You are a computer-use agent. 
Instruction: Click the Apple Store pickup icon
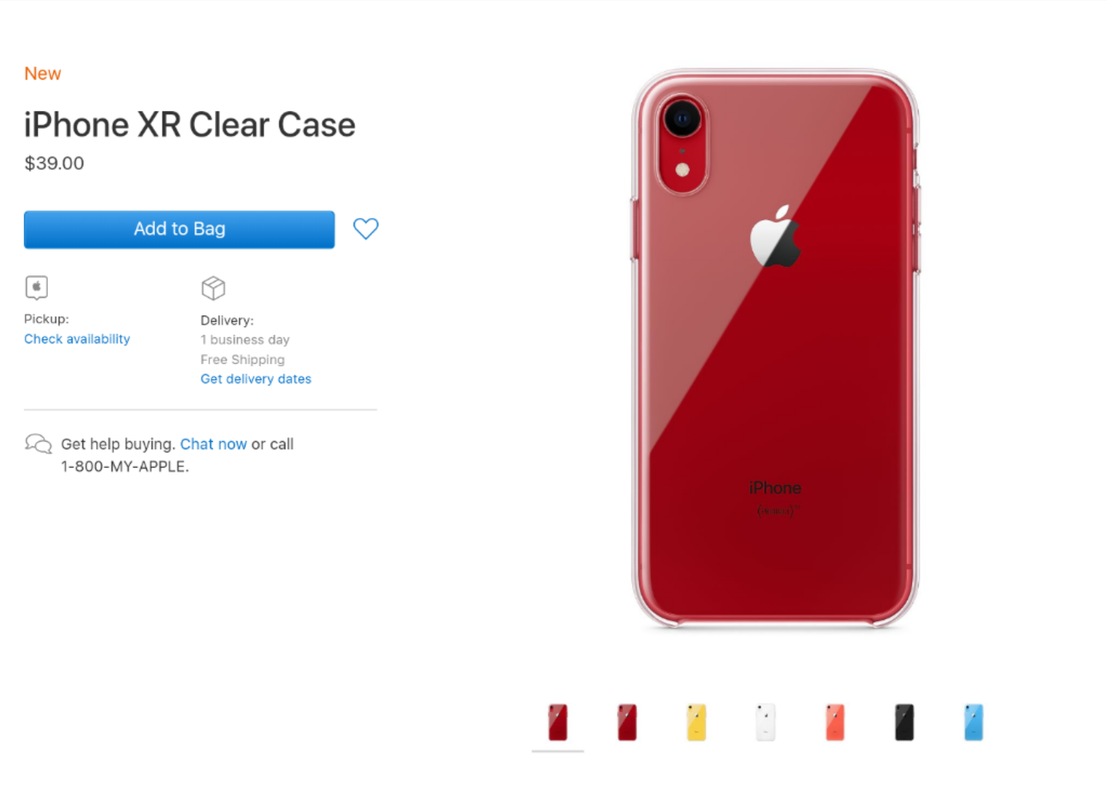tap(37, 287)
